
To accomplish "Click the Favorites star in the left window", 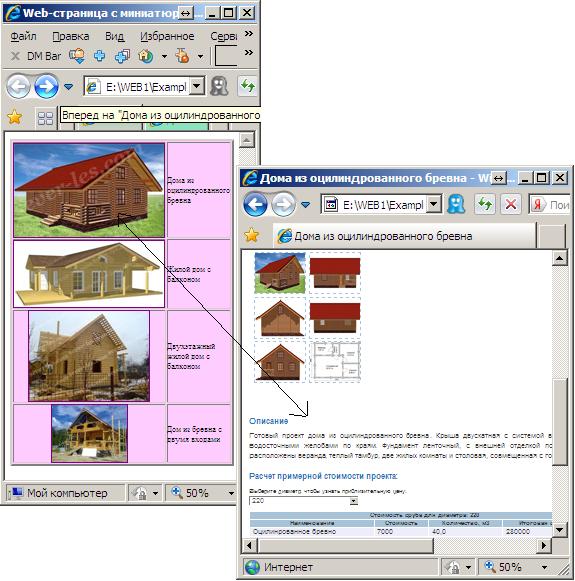I will click(x=14, y=117).
